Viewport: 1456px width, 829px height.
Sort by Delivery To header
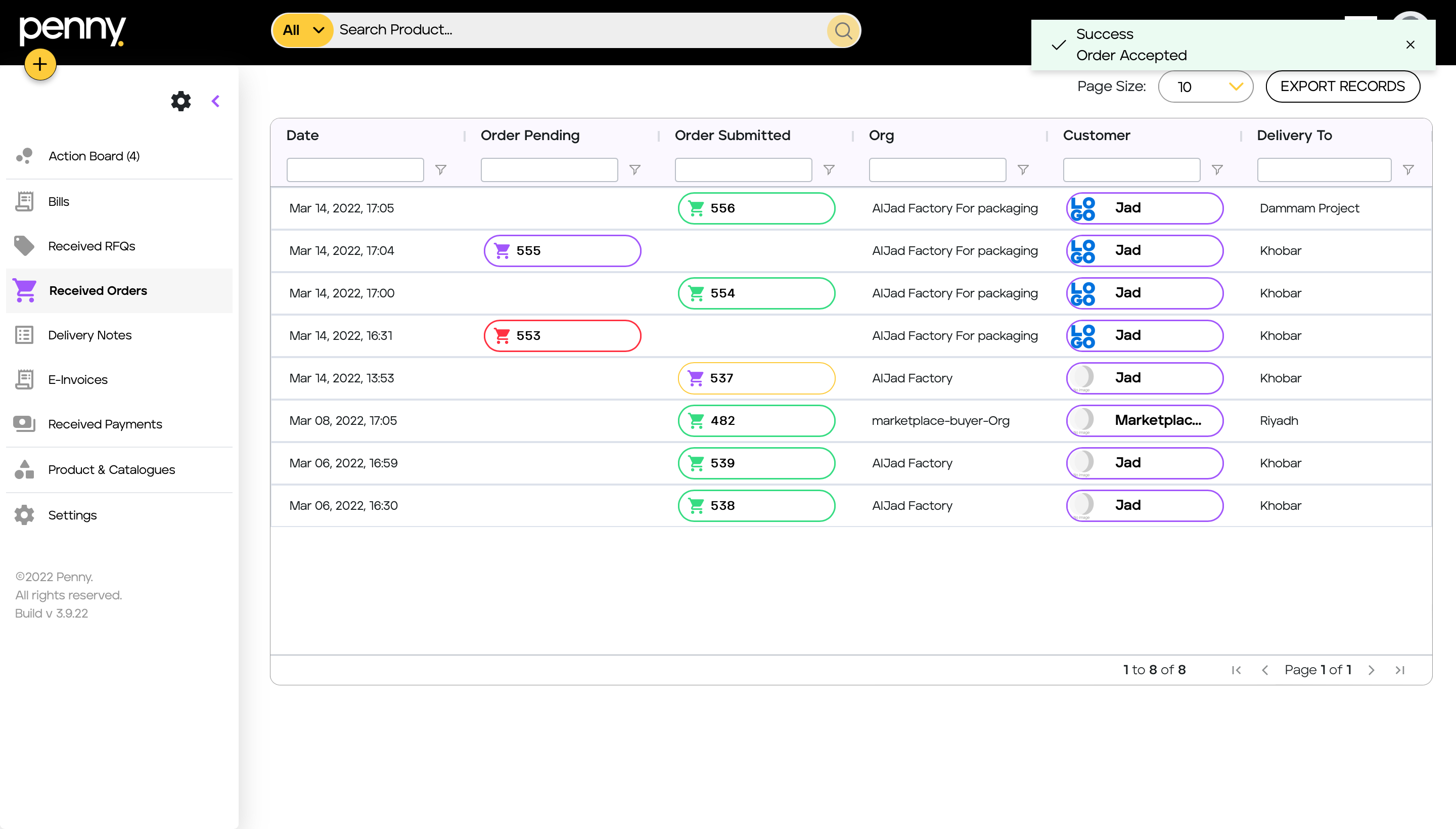coord(1294,136)
